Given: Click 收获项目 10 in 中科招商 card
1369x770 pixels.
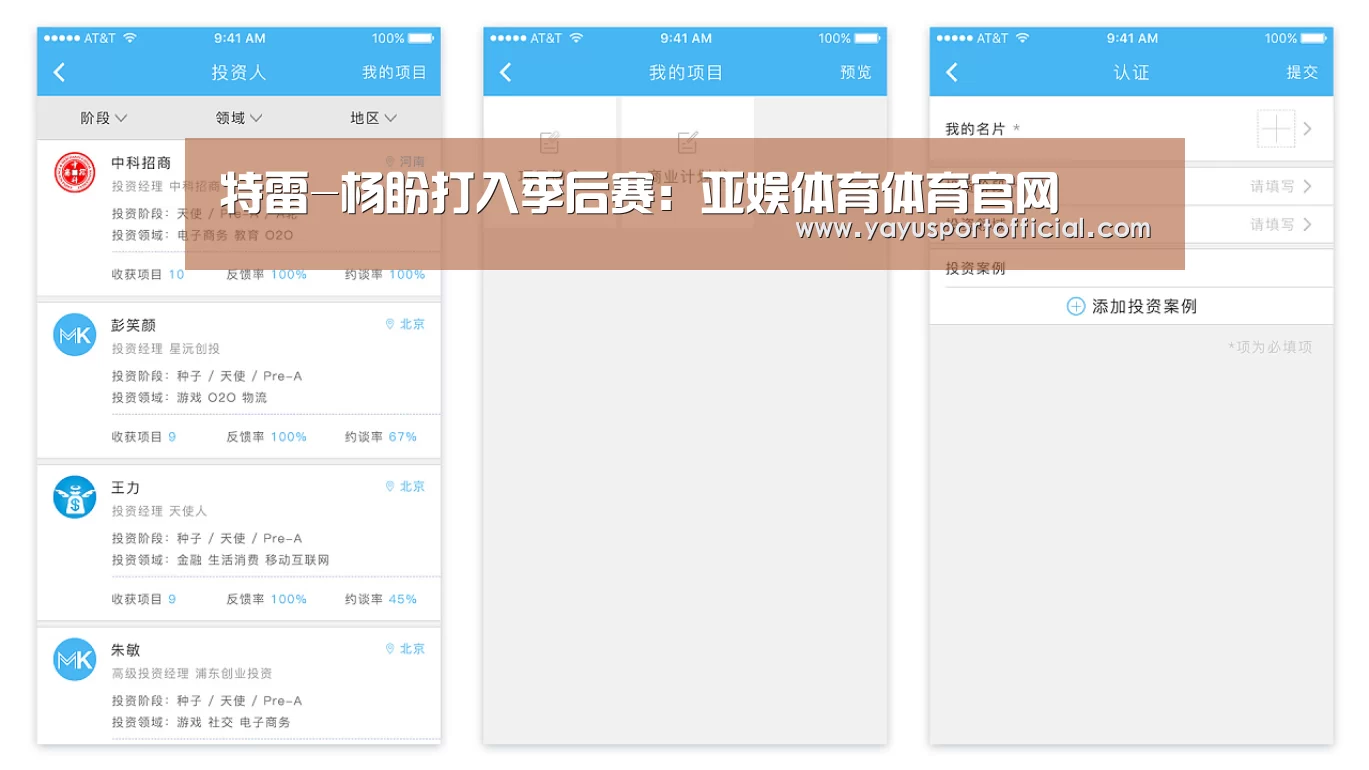Looking at the screenshot, I should tap(148, 274).
